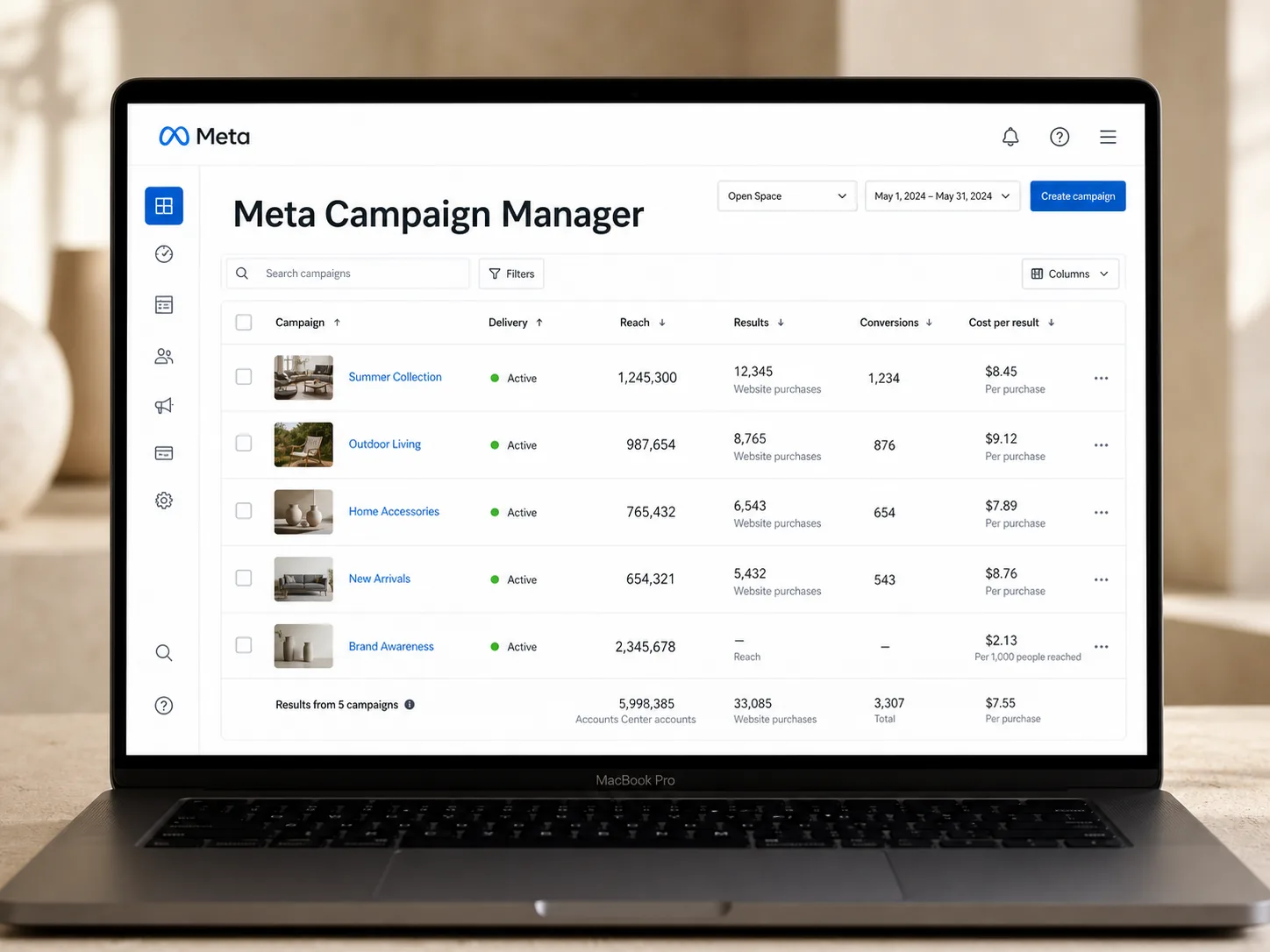Screen dimensions: 1270x952
Task: Check the Outdoor Living row checkbox
Action: pyautogui.click(x=244, y=444)
